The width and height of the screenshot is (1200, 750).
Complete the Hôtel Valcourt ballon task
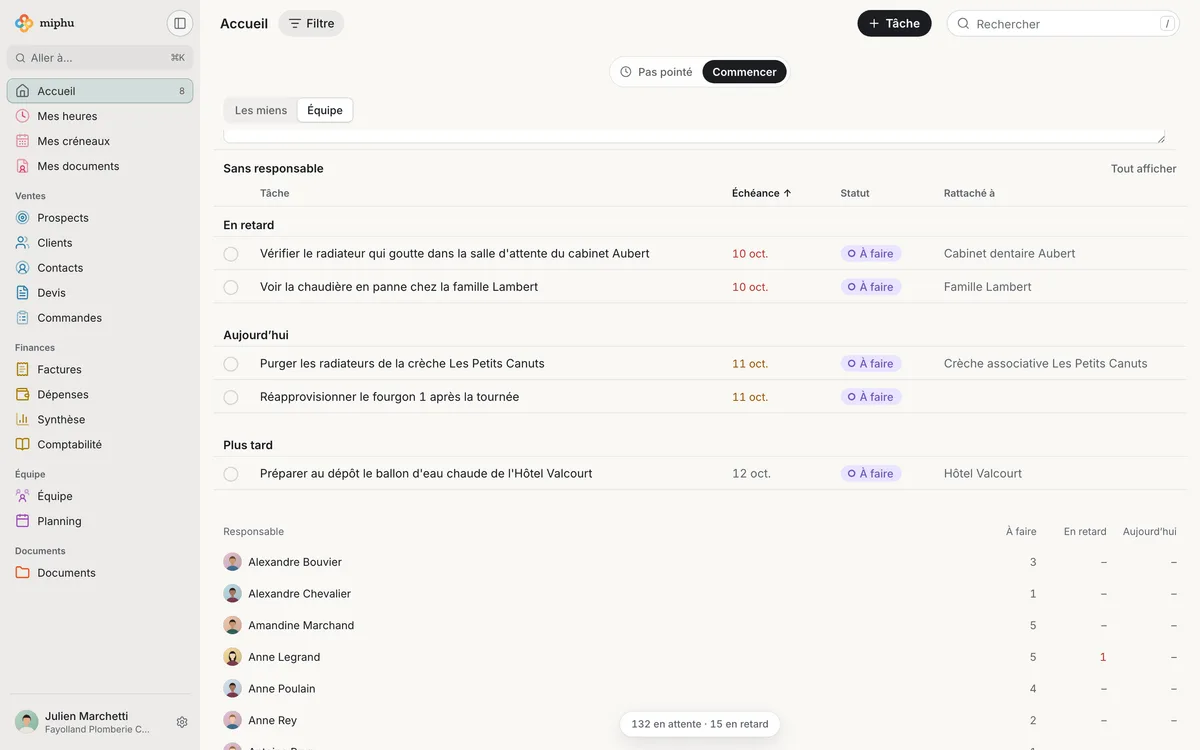pyautogui.click(x=231, y=474)
